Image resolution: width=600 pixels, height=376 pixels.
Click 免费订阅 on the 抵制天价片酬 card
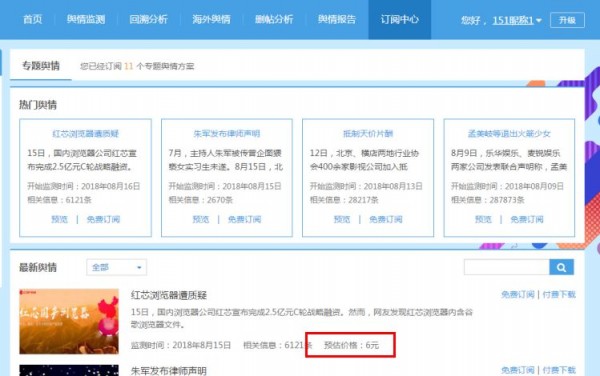(385, 219)
